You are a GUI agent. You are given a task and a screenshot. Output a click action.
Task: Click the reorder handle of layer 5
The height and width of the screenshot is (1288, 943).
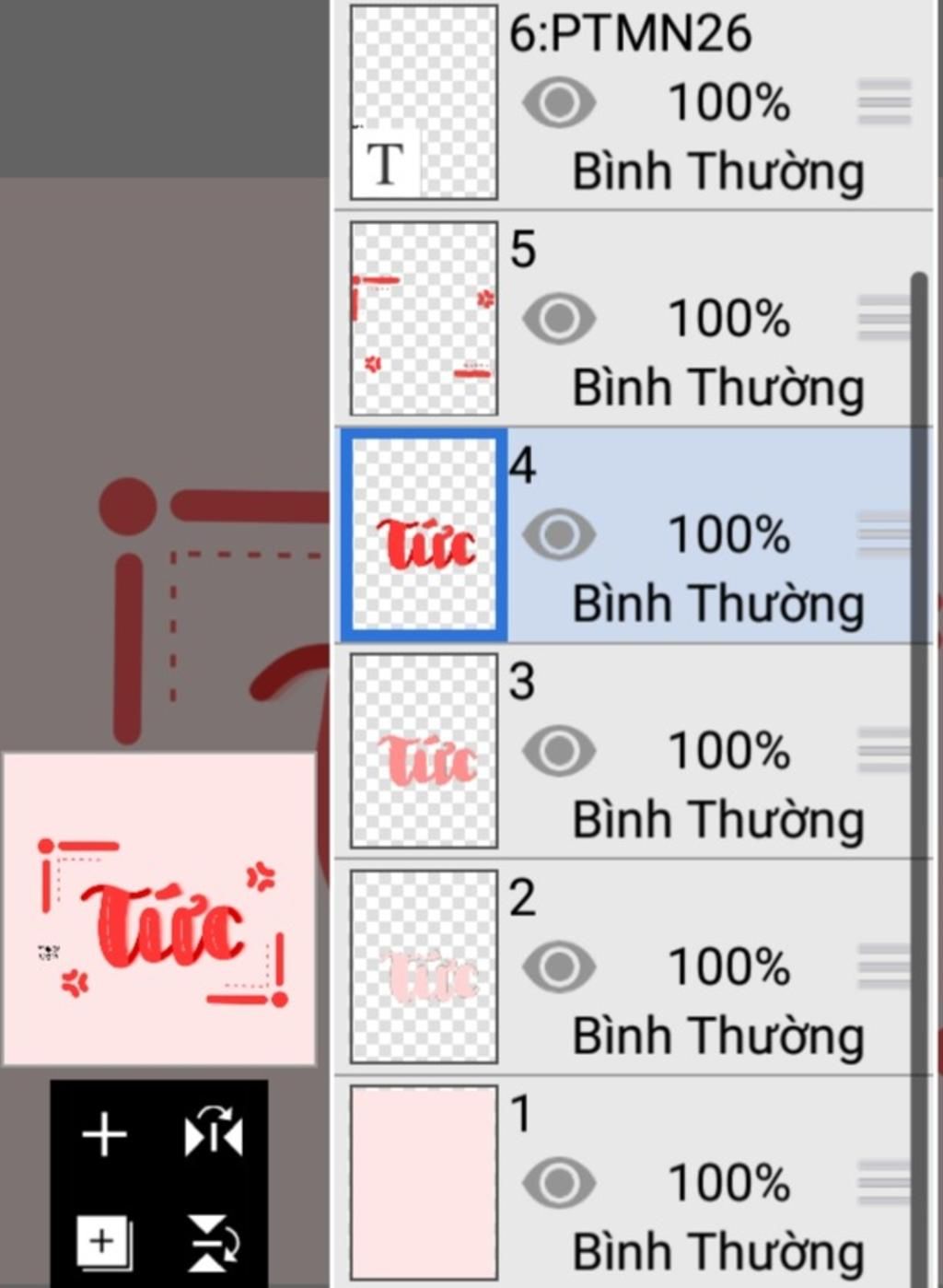click(884, 318)
